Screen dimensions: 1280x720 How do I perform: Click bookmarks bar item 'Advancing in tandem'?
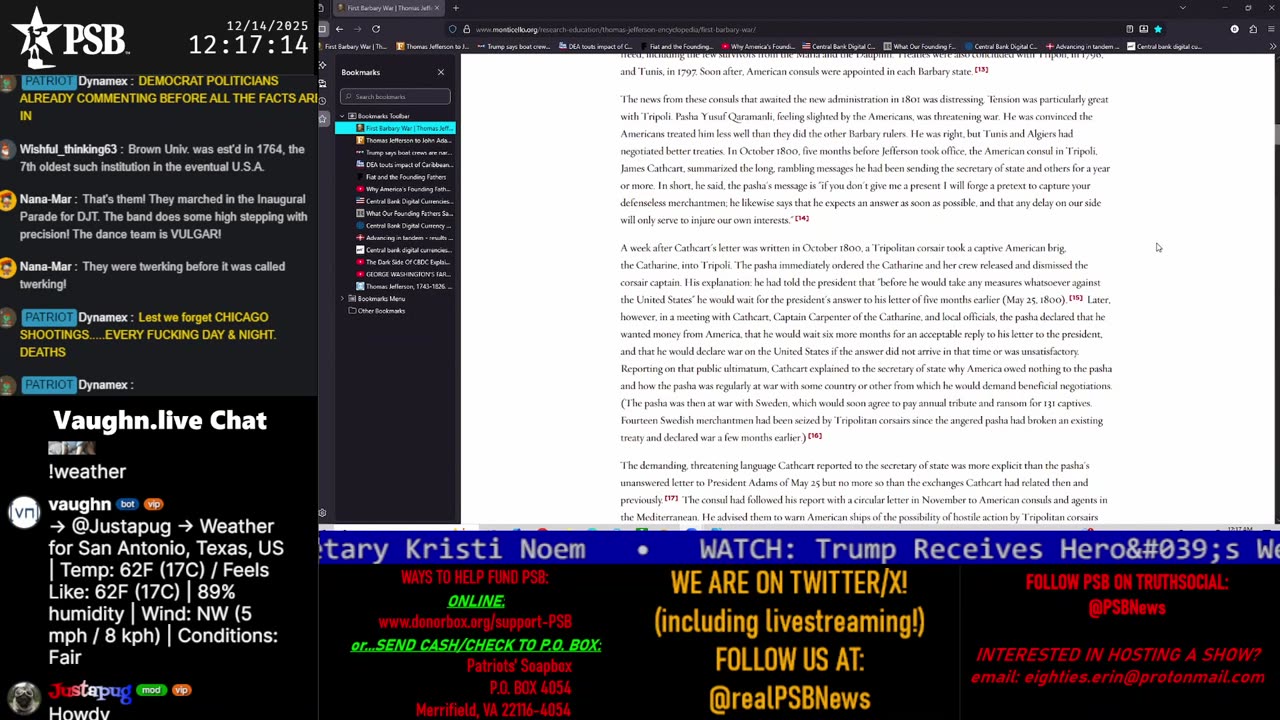[1083, 46]
